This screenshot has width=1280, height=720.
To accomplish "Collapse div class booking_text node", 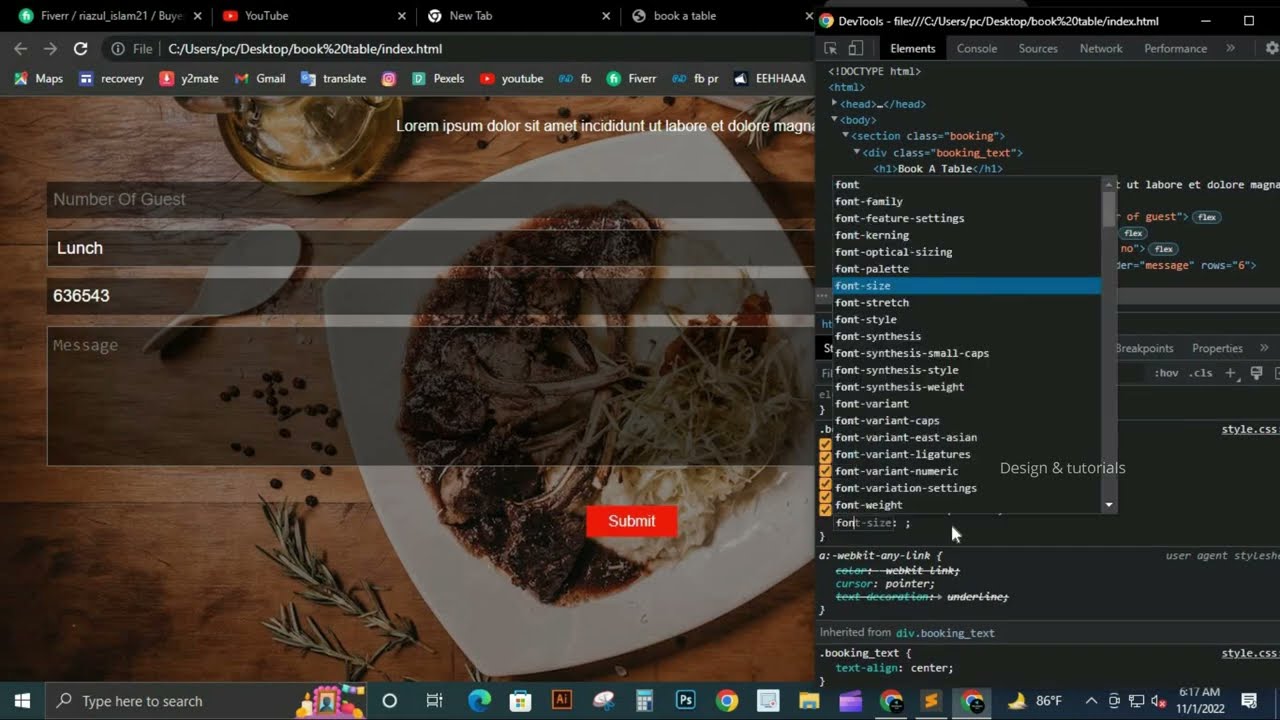I will click(857, 152).
